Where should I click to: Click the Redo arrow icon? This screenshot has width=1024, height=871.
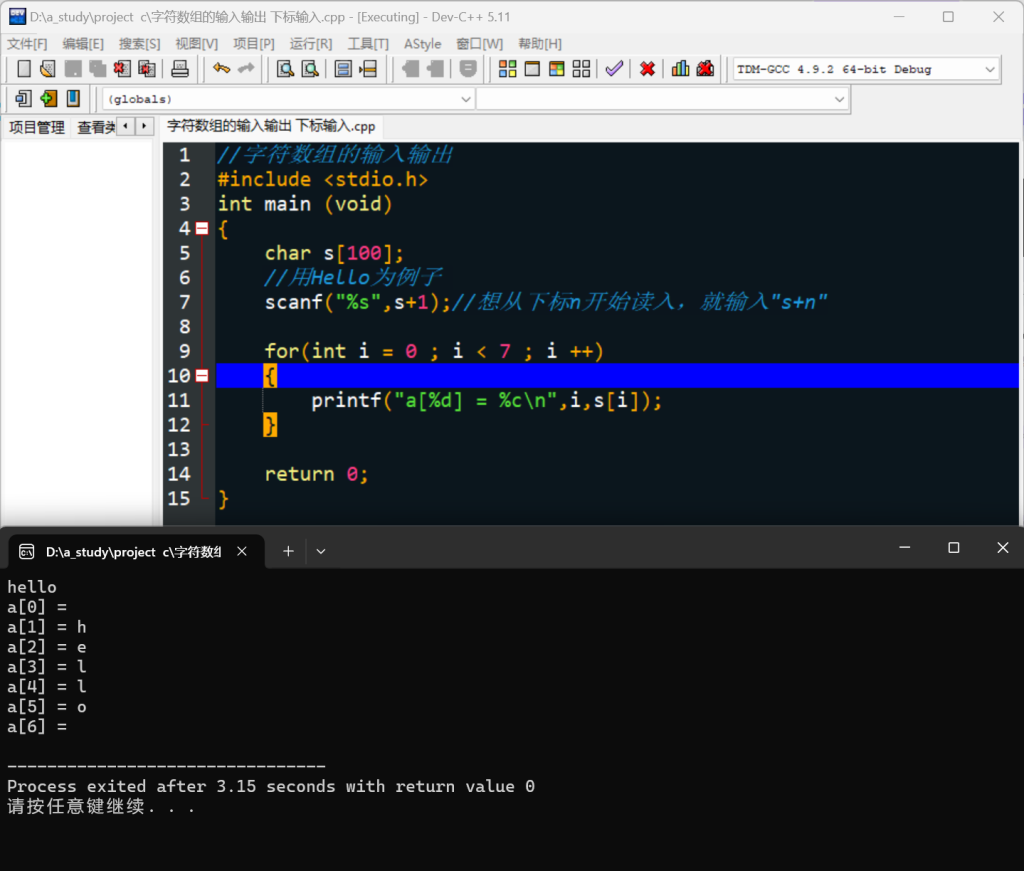click(x=246, y=69)
